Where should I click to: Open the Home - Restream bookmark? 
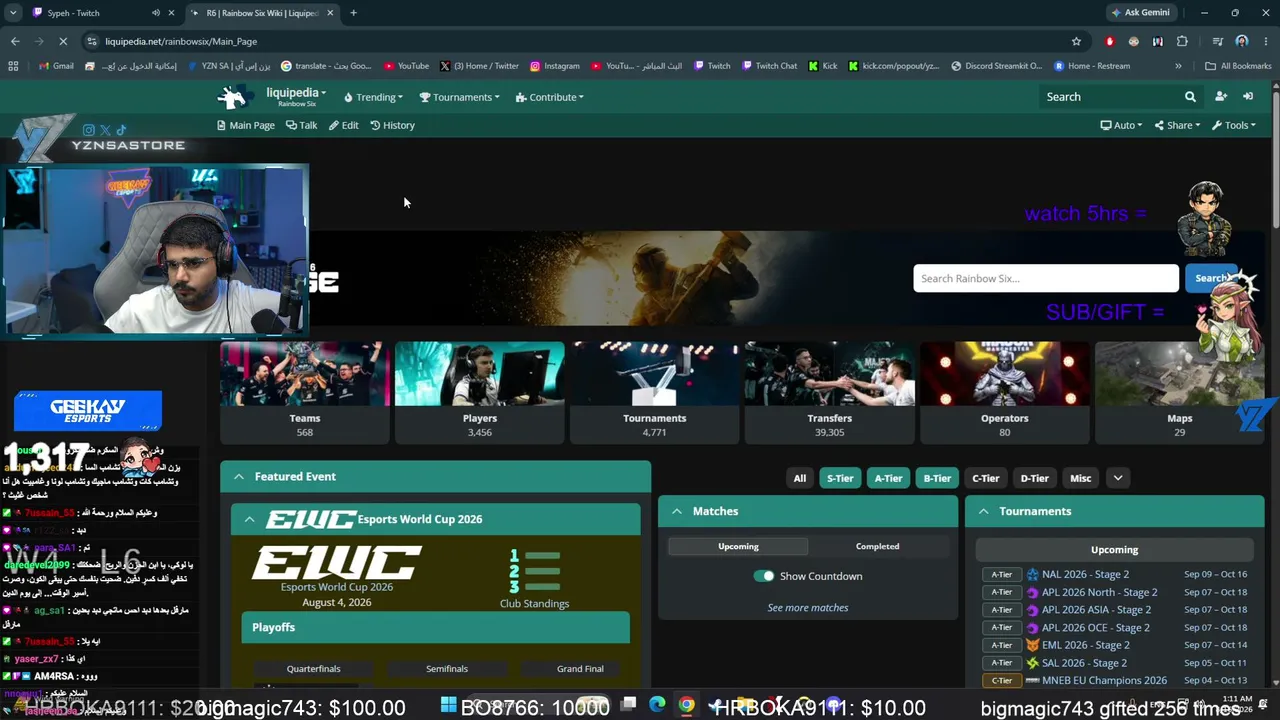1092,66
